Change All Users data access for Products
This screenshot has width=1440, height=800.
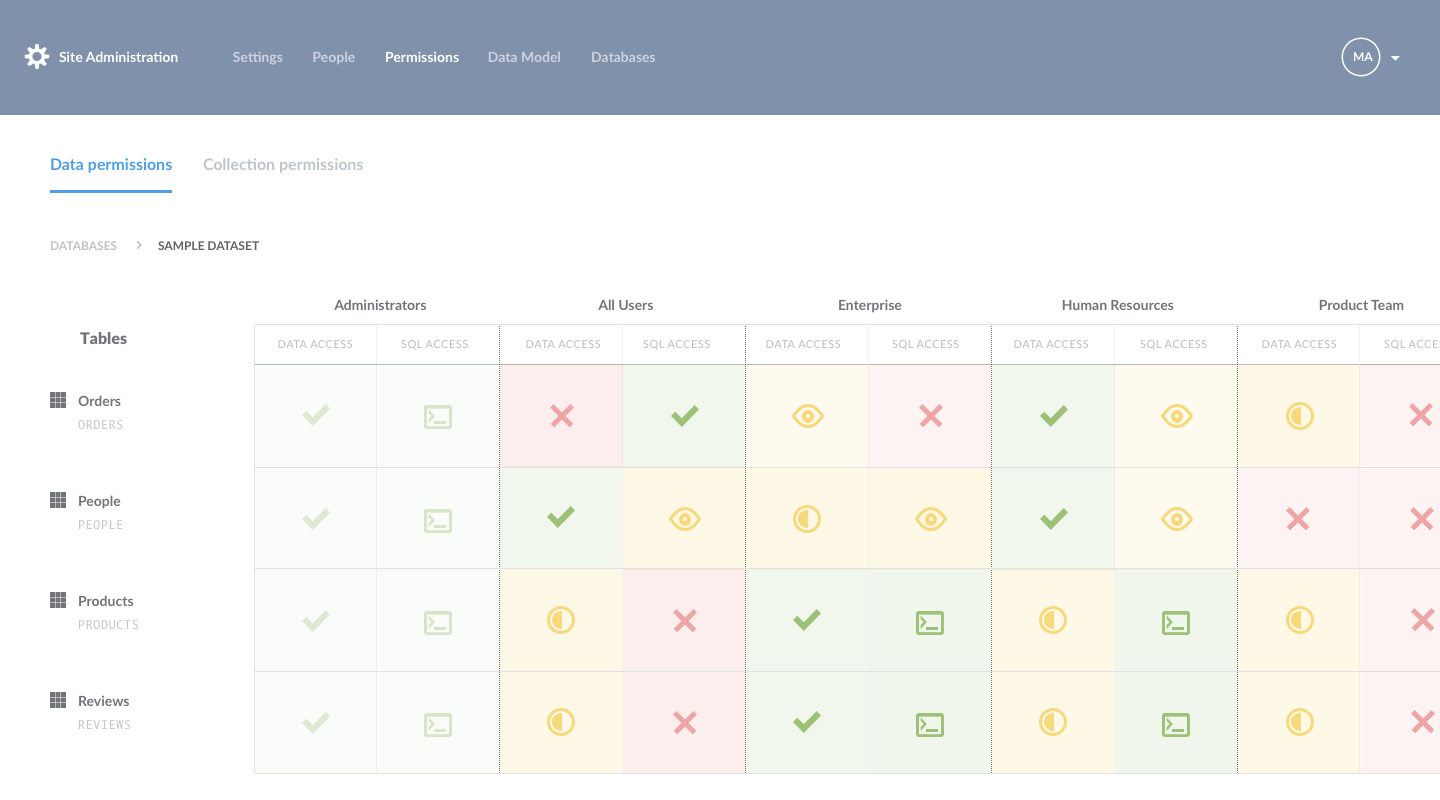[562, 621]
